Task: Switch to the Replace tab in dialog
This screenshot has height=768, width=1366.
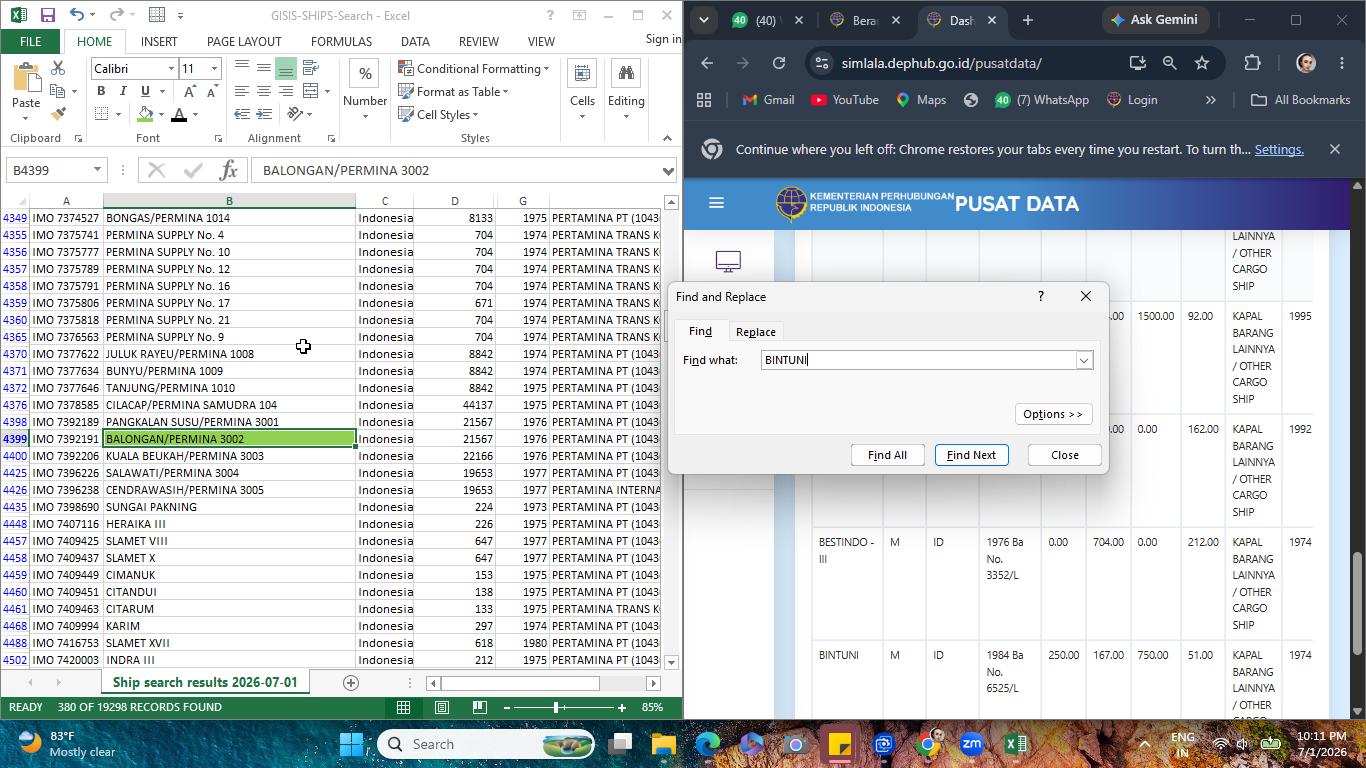Action: coord(755,332)
